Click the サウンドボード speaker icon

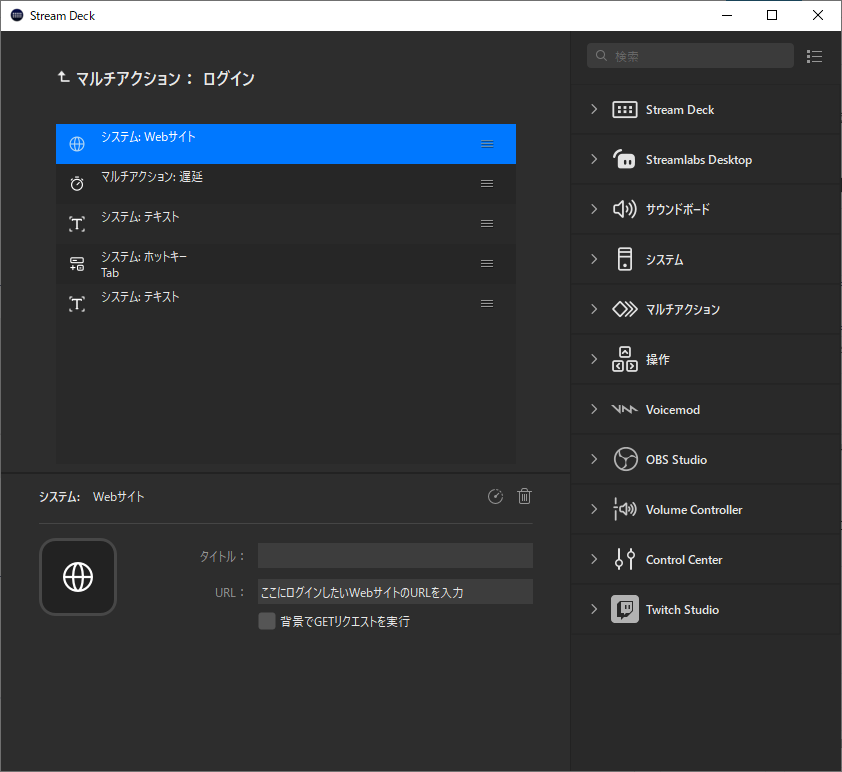click(x=625, y=209)
